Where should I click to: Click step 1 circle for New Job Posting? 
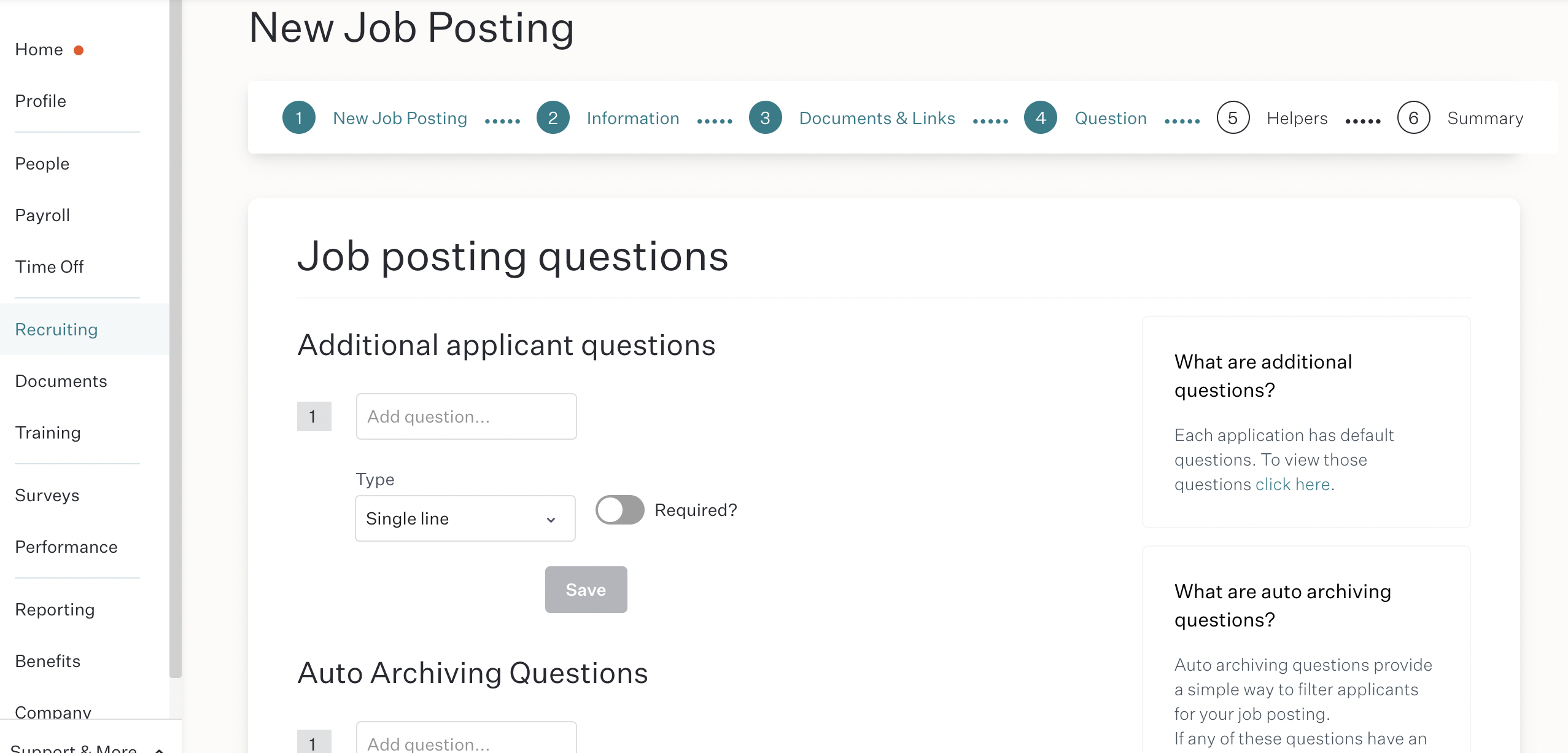pyautogui.click(x=299, y=118)
